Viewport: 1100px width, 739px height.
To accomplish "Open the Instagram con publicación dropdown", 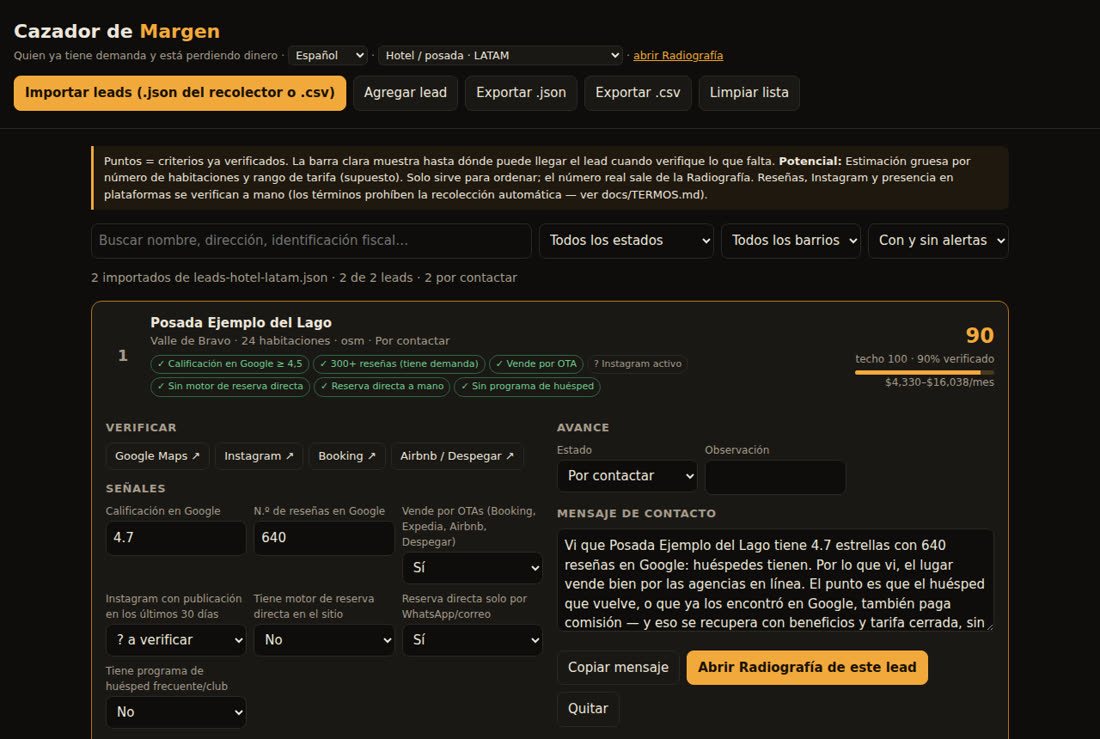I will [x=176, y=640].
